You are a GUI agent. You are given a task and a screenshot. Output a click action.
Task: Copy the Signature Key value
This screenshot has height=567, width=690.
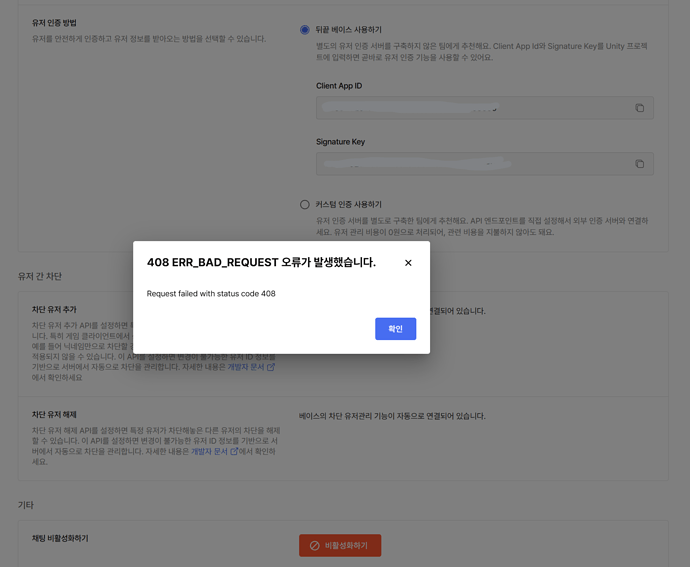pyautogui.click(x=640, y=164)
